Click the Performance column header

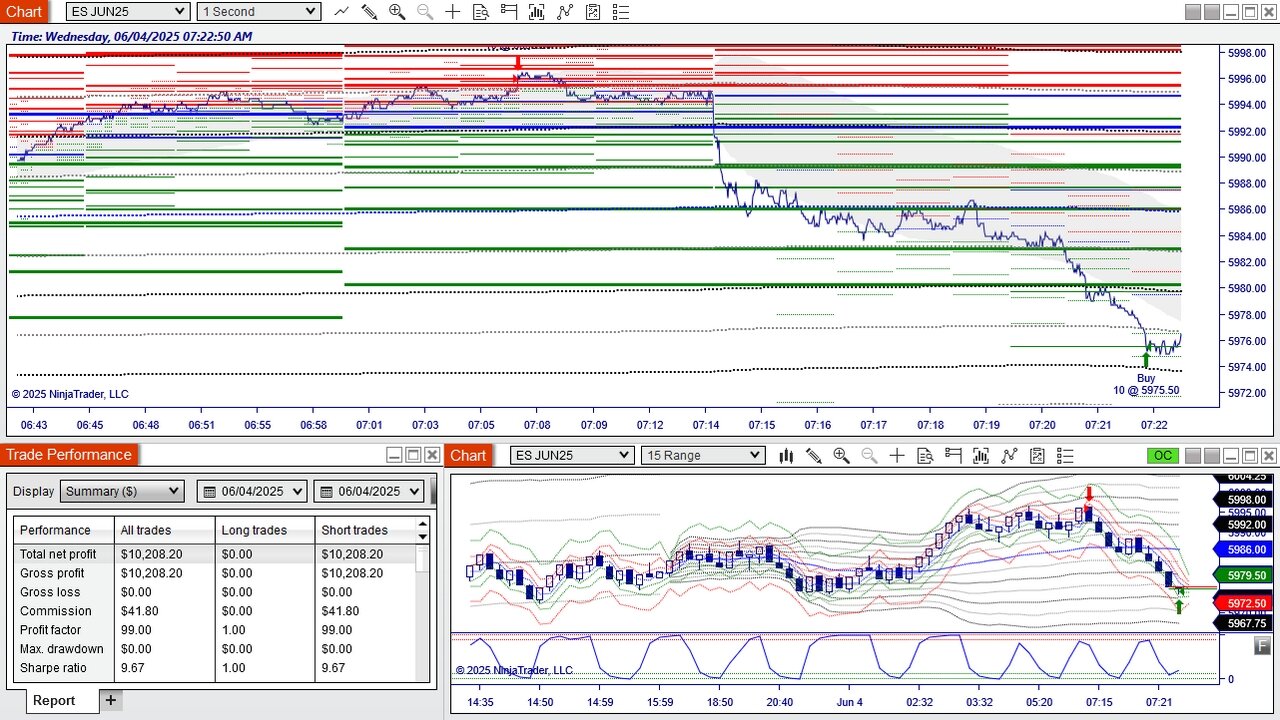[64, 530]
